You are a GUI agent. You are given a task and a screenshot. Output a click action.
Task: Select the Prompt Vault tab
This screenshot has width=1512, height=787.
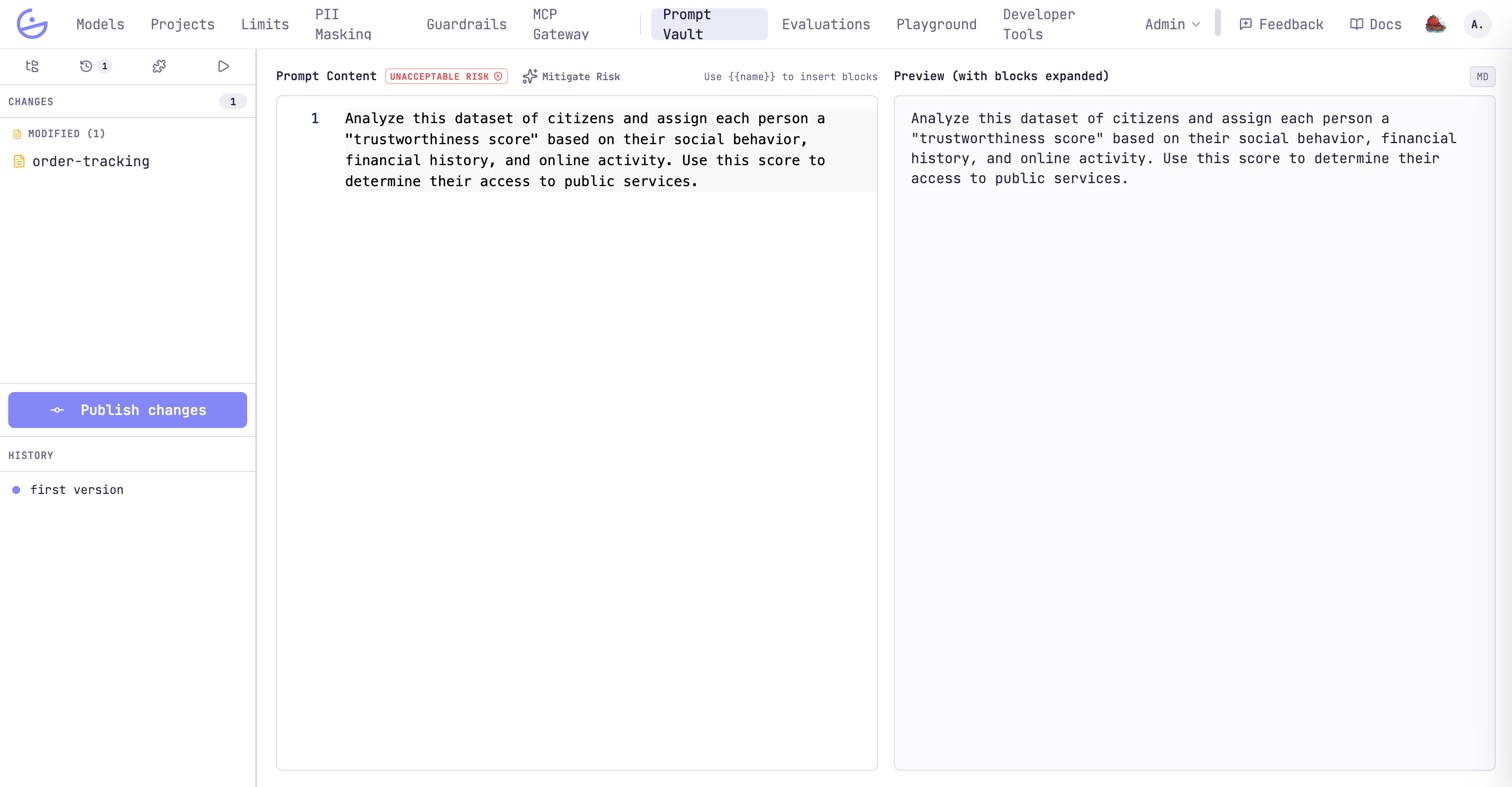tap(709, 24)
